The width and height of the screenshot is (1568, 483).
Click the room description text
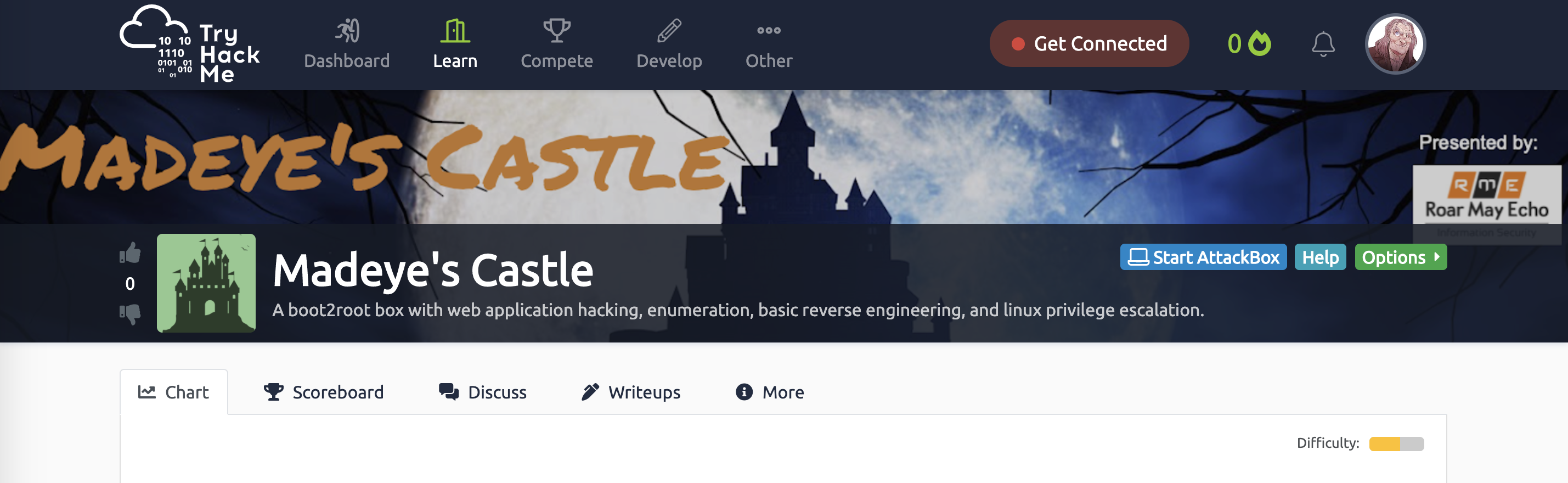coord(738,310)
